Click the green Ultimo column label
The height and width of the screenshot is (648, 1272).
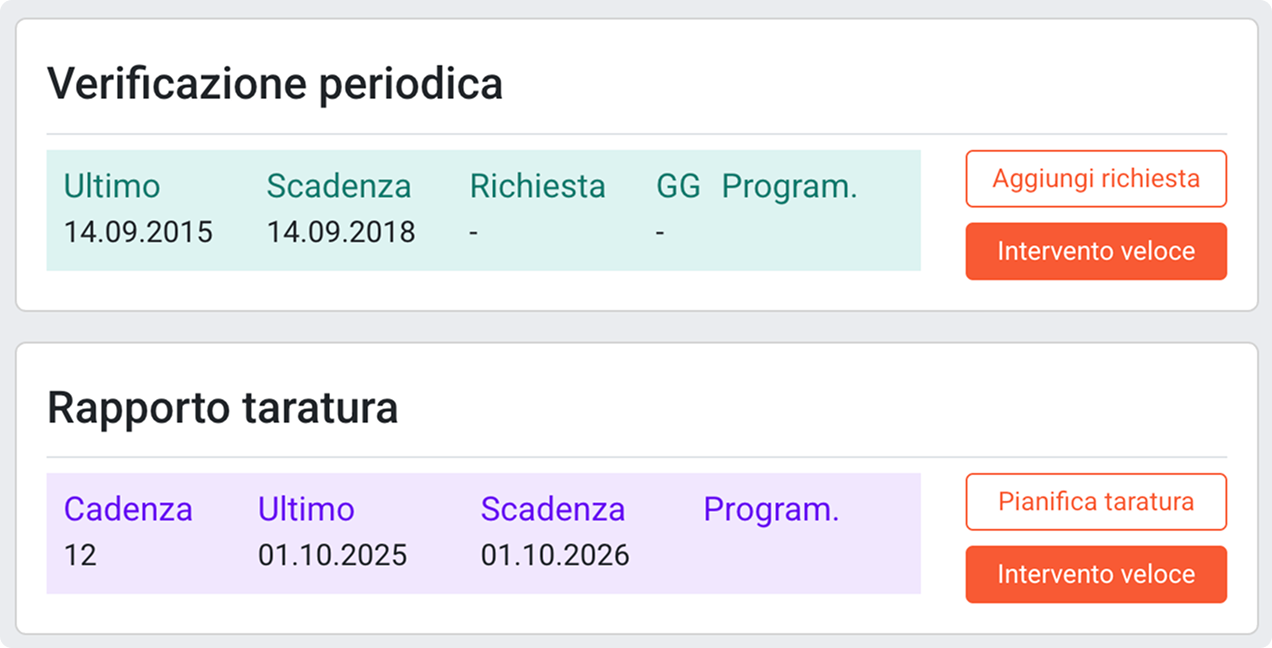point(112,187)
